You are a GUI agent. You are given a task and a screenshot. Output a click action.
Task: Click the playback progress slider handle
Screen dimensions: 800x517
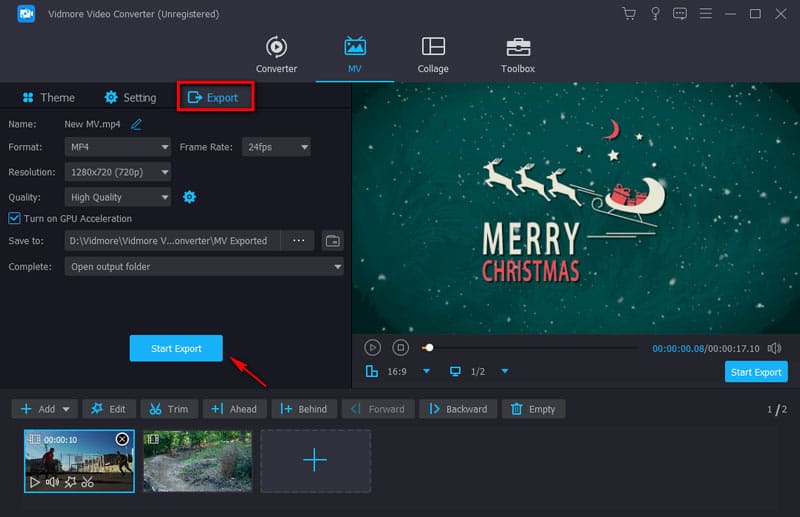(429, 348)
